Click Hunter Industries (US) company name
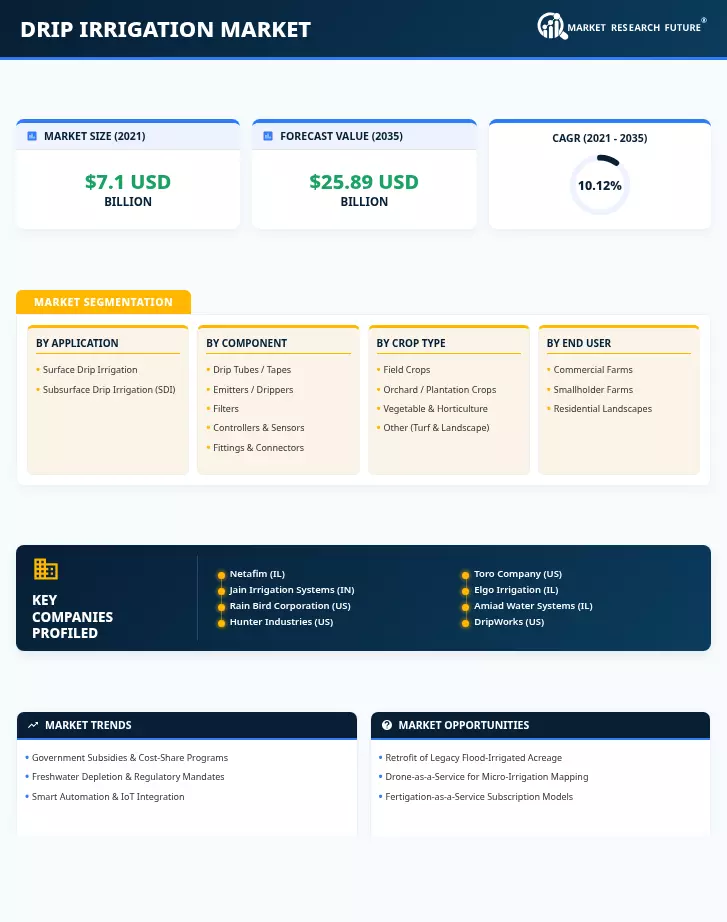Viewport: 727px width, 922px height. click(x=281, y=622)
